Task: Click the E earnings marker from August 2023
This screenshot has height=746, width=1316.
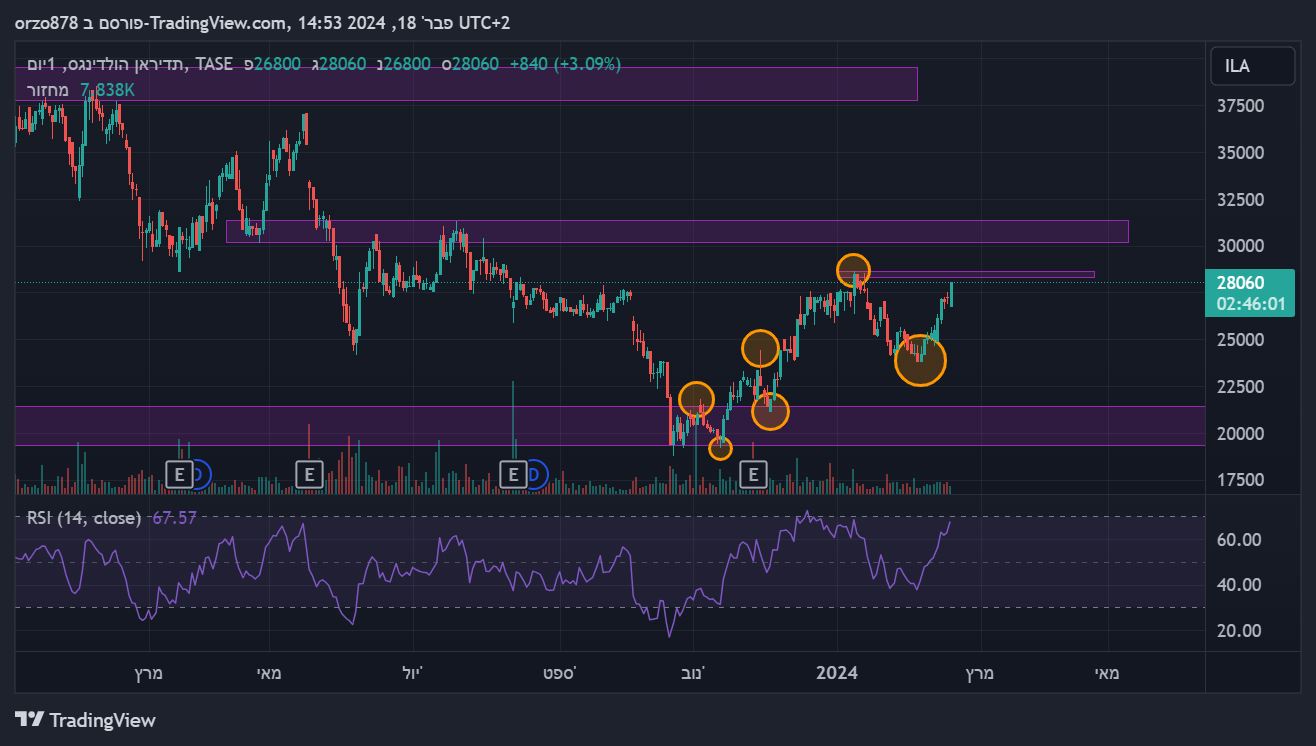Action: pos(514,473)
